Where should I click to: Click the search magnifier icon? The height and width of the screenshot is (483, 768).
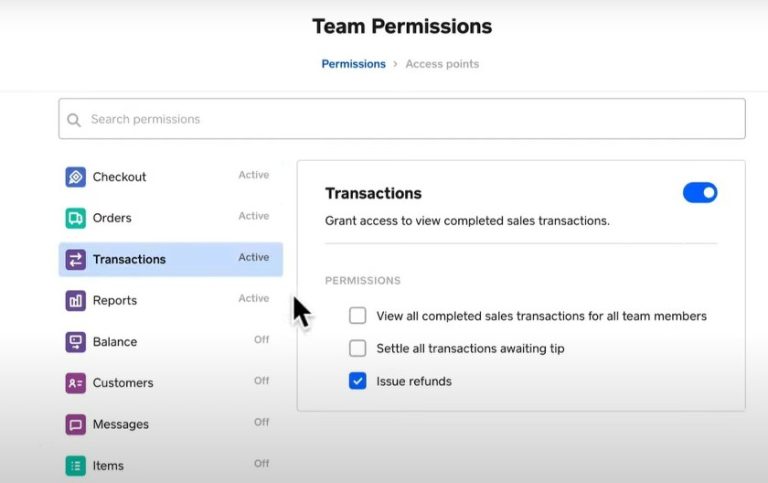click(74, 120)
